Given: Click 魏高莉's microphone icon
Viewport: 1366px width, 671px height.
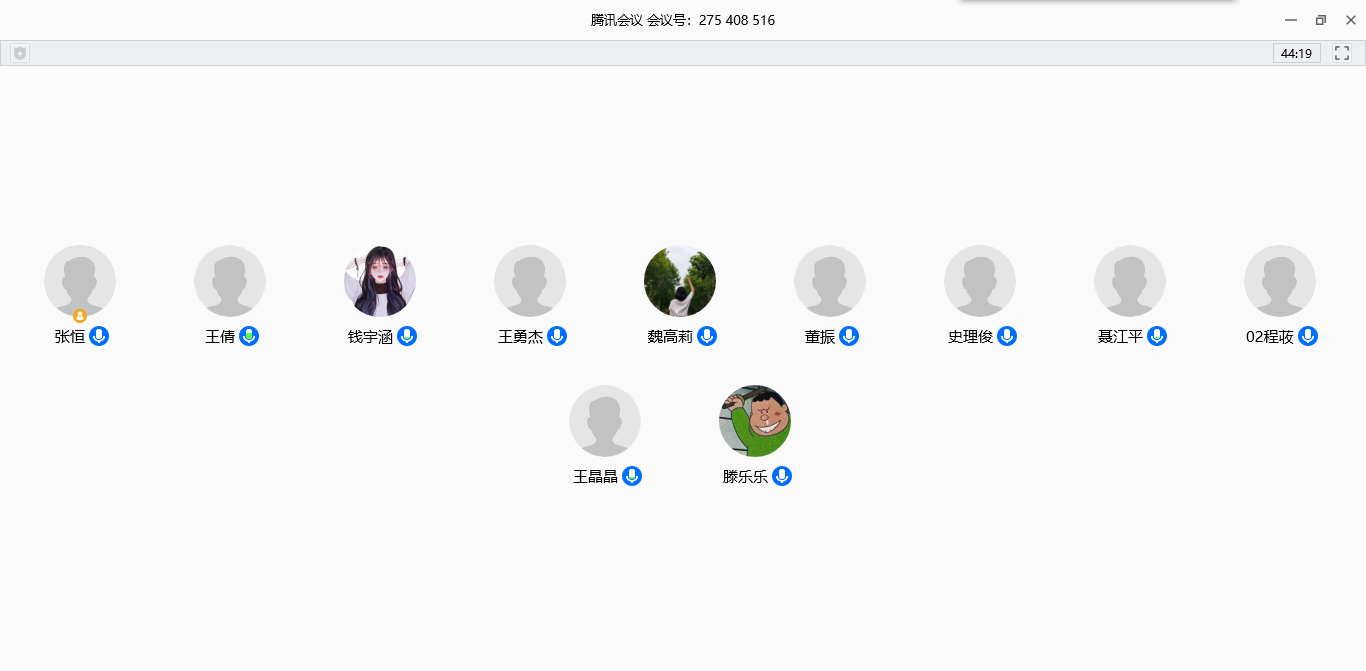Looking at the screenshot, I should click(707, 336).
